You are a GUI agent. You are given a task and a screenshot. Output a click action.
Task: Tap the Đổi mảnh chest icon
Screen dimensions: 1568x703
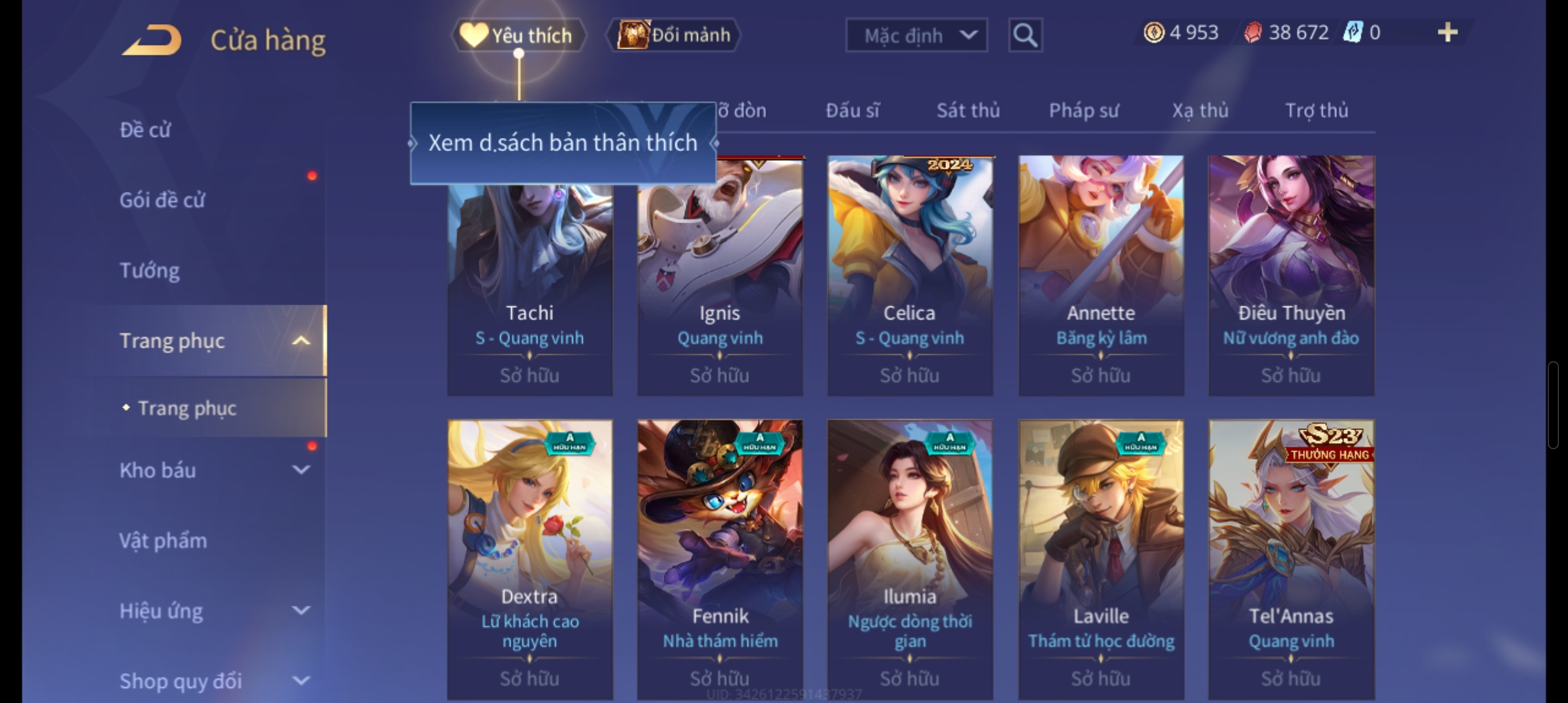pyautogui.click(x=633, y=34)
